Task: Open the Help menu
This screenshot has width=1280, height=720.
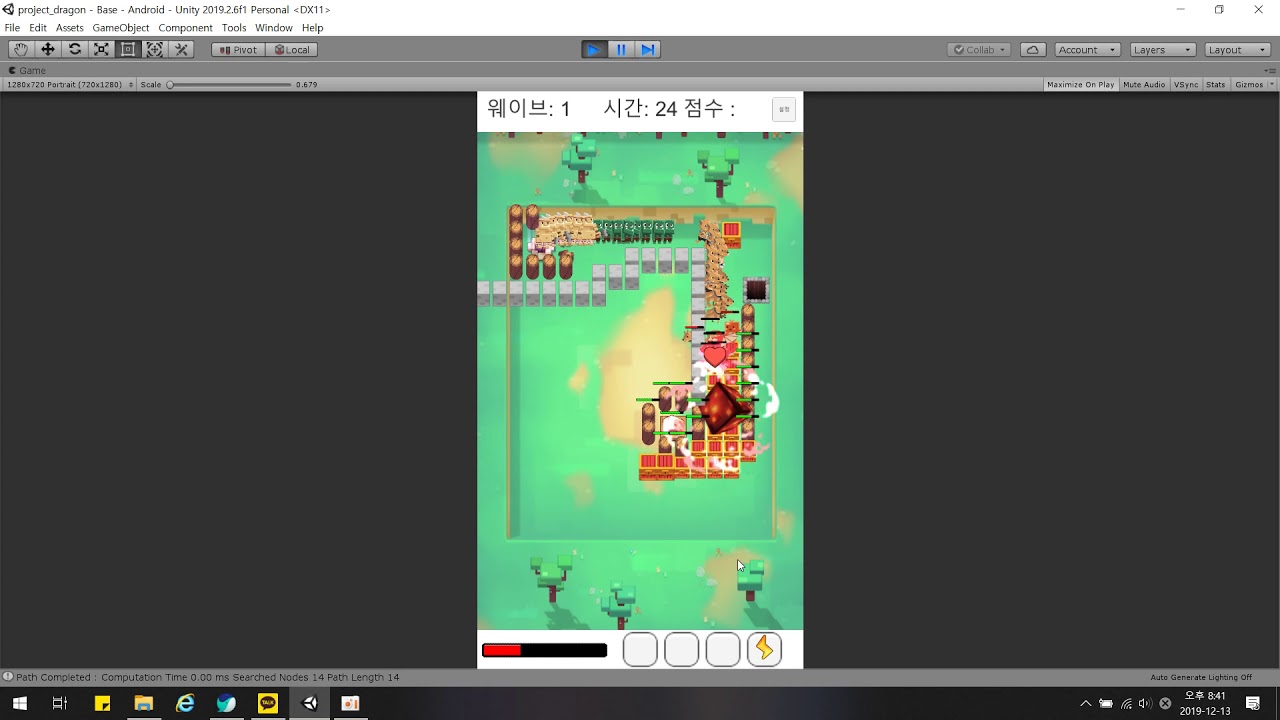Action: [313, 28]
